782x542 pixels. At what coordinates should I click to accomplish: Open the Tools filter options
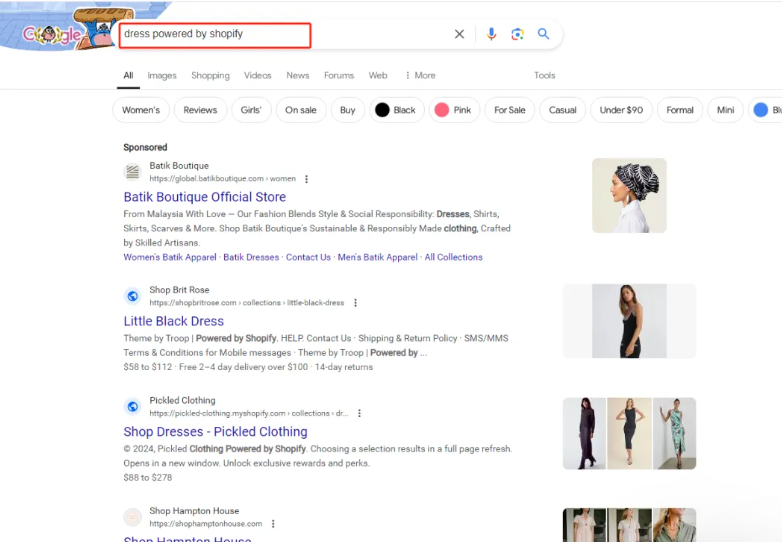click(x=545, y=75)
